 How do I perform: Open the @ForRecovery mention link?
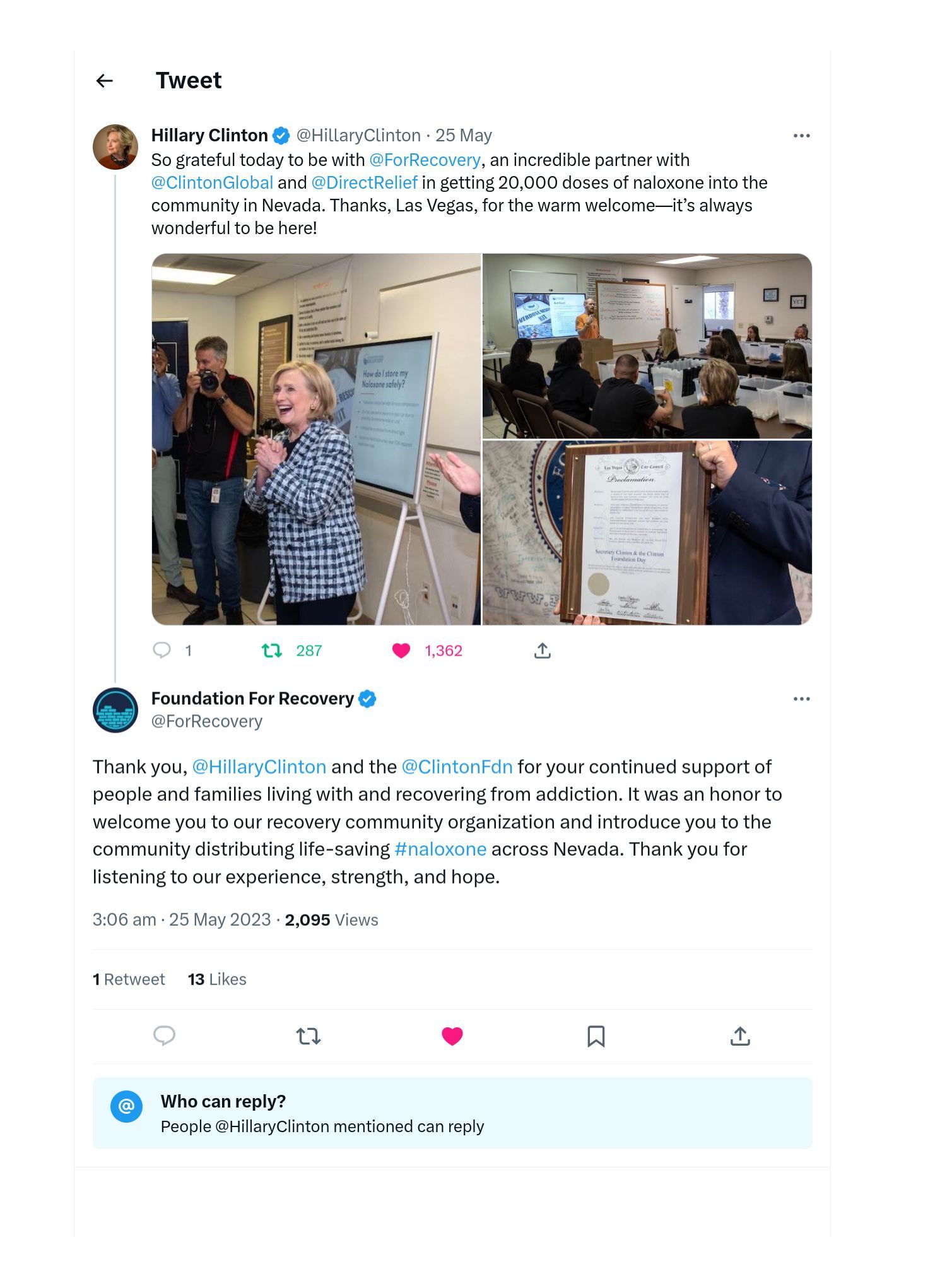425,160
